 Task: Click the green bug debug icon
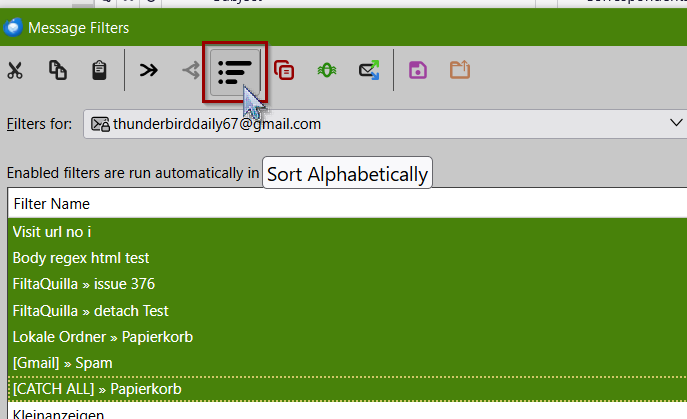[327, 70]
